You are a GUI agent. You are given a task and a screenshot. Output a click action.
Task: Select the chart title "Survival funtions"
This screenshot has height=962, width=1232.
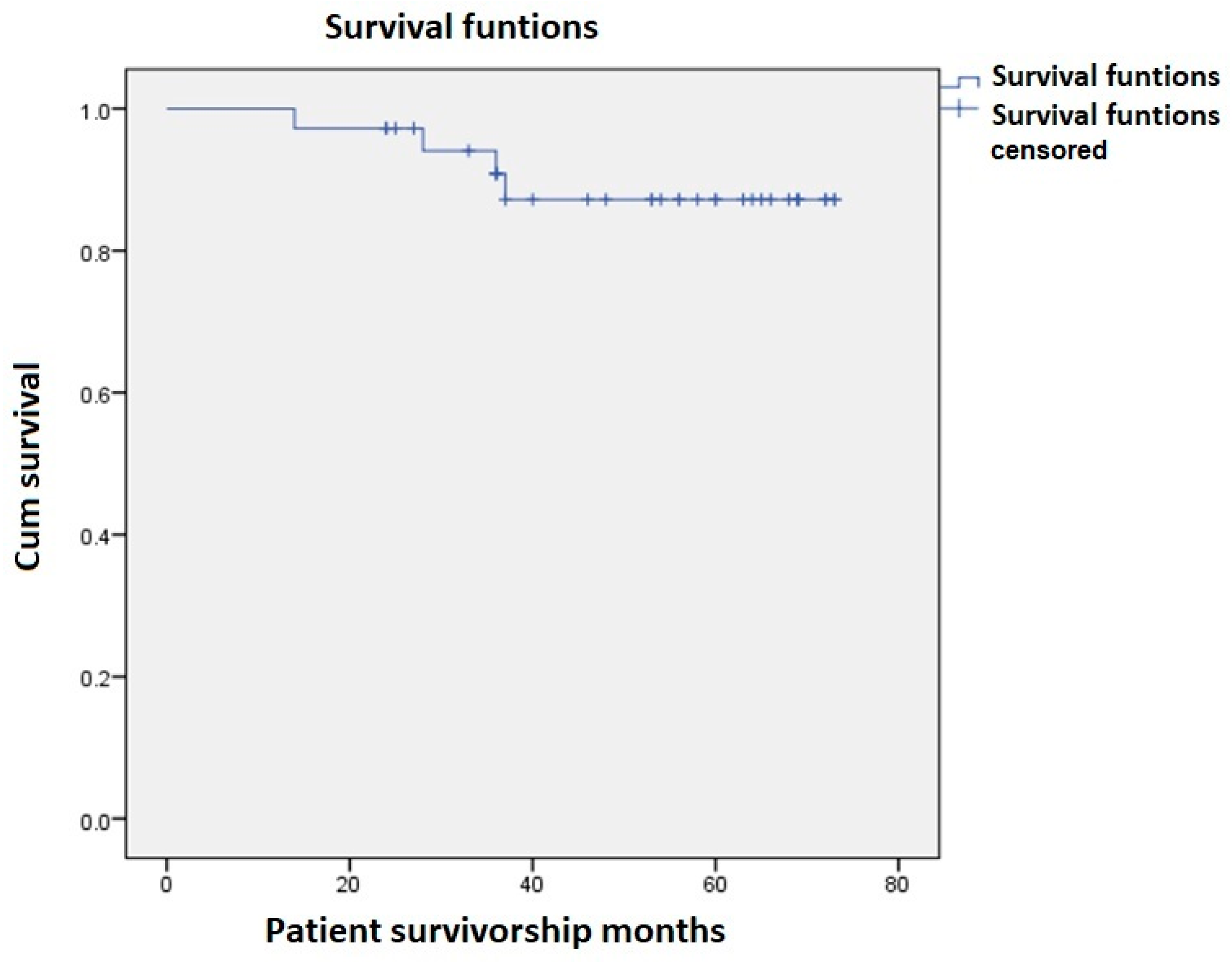click(461, 27)
